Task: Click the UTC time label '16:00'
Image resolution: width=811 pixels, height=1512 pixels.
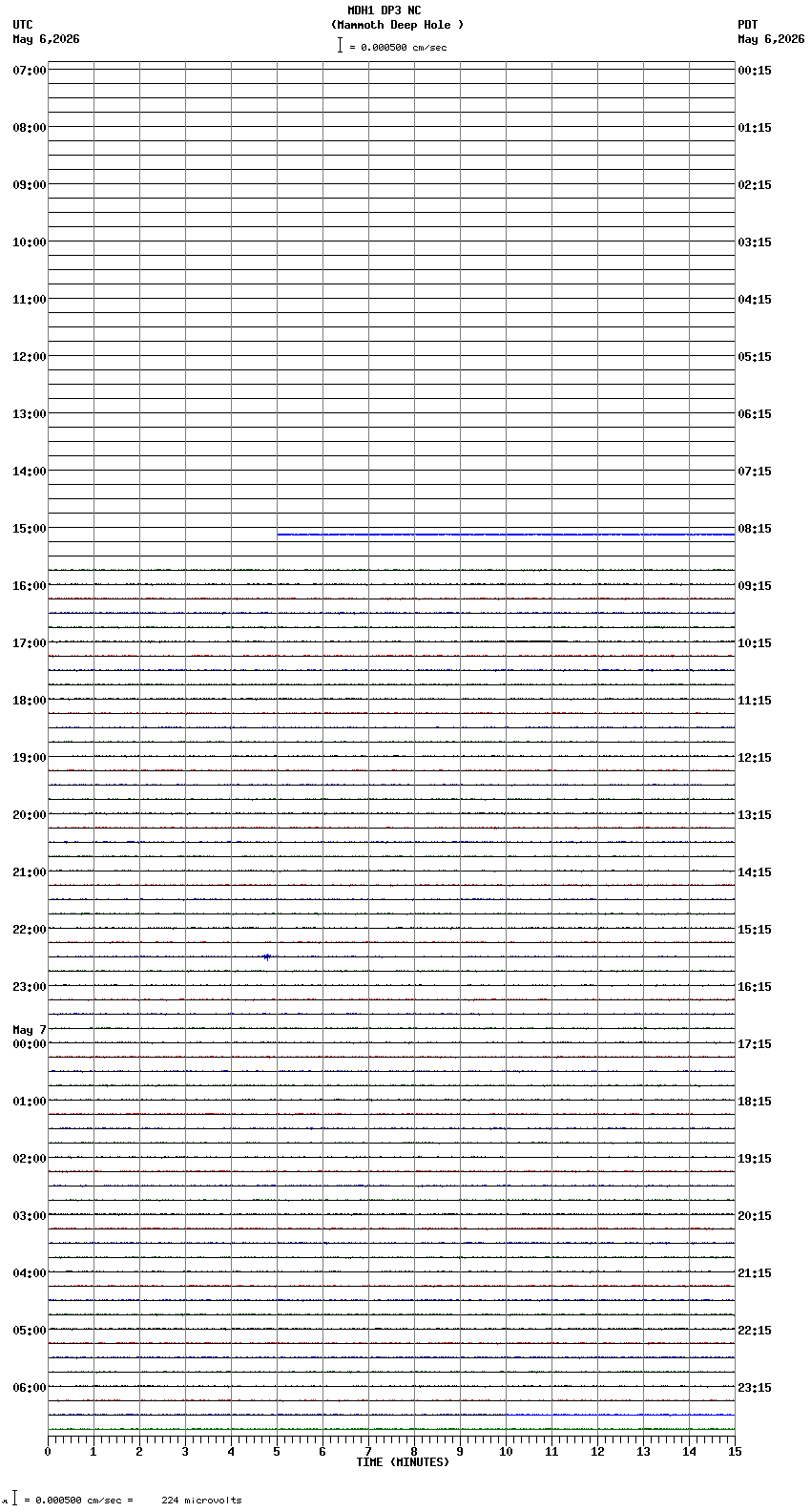Action: (x=29, y=586)
